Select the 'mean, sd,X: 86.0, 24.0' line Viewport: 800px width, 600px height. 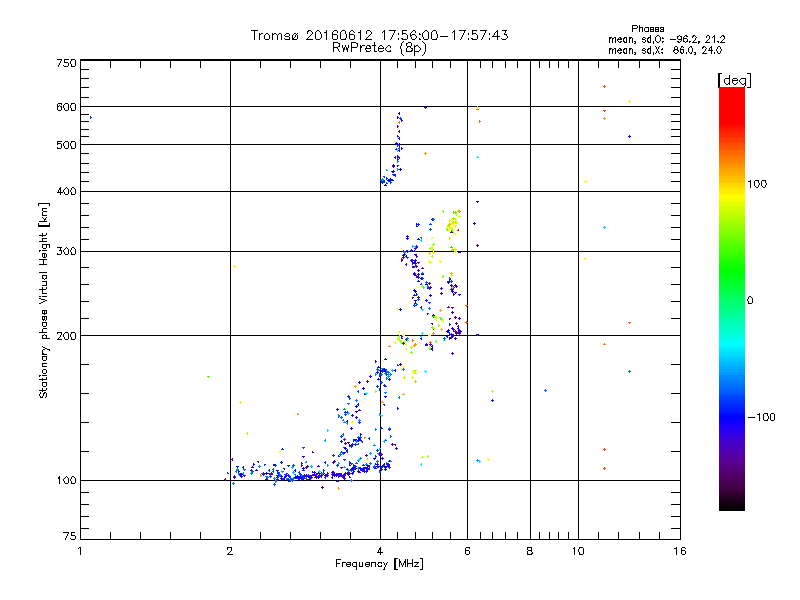pyautogui.click(x=665, y=50)
